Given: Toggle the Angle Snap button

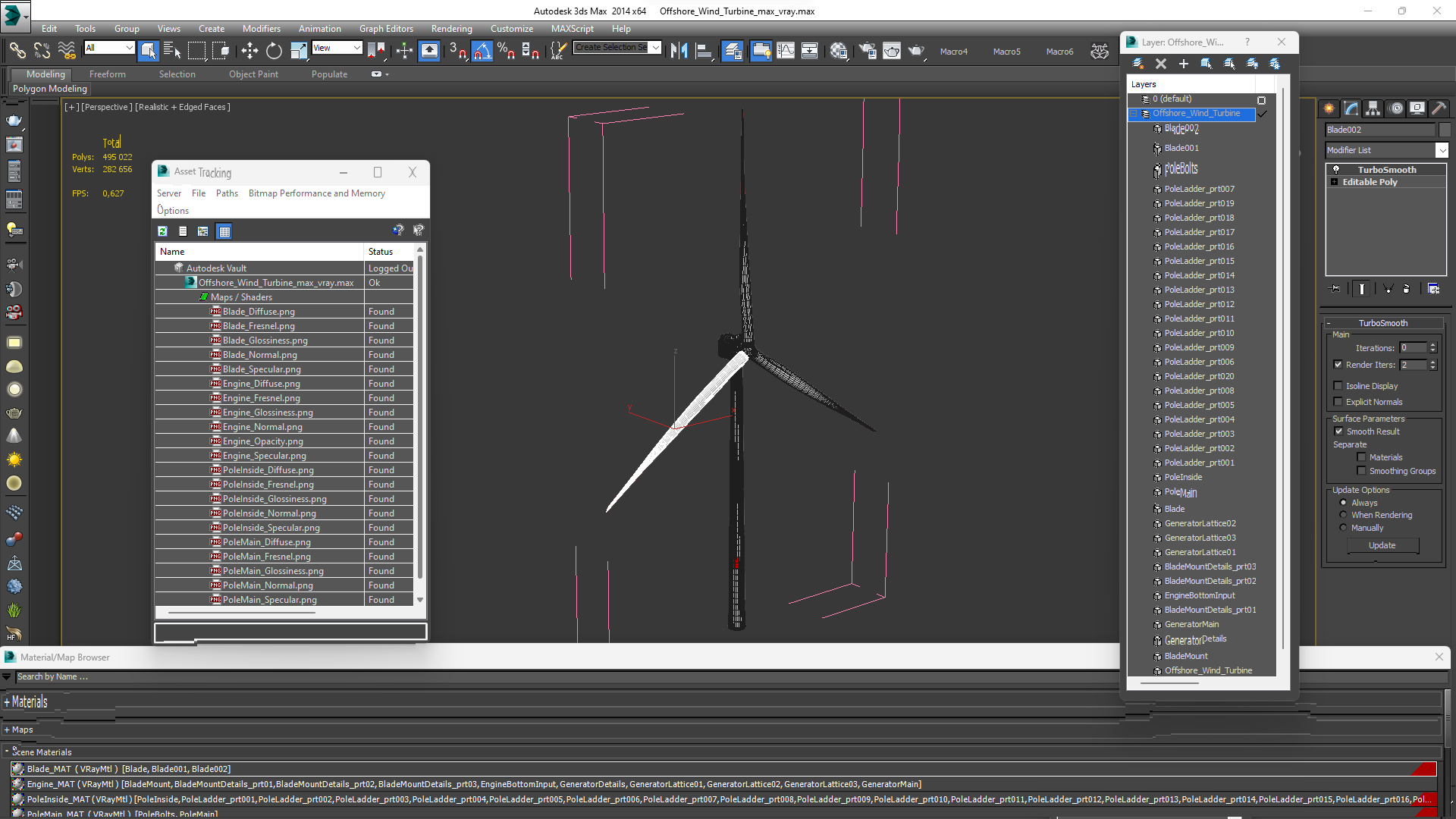Looking at the screenshot, I should [482, 51].
